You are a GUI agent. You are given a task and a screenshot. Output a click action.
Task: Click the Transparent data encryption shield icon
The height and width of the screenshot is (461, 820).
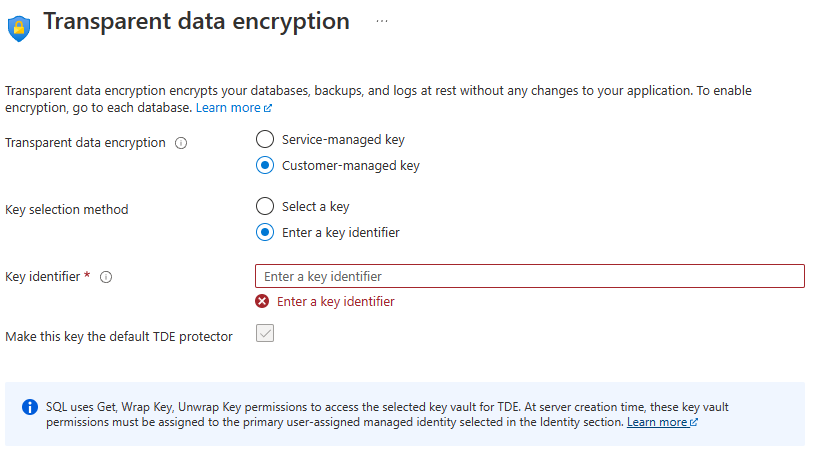(x=19, y=25)
